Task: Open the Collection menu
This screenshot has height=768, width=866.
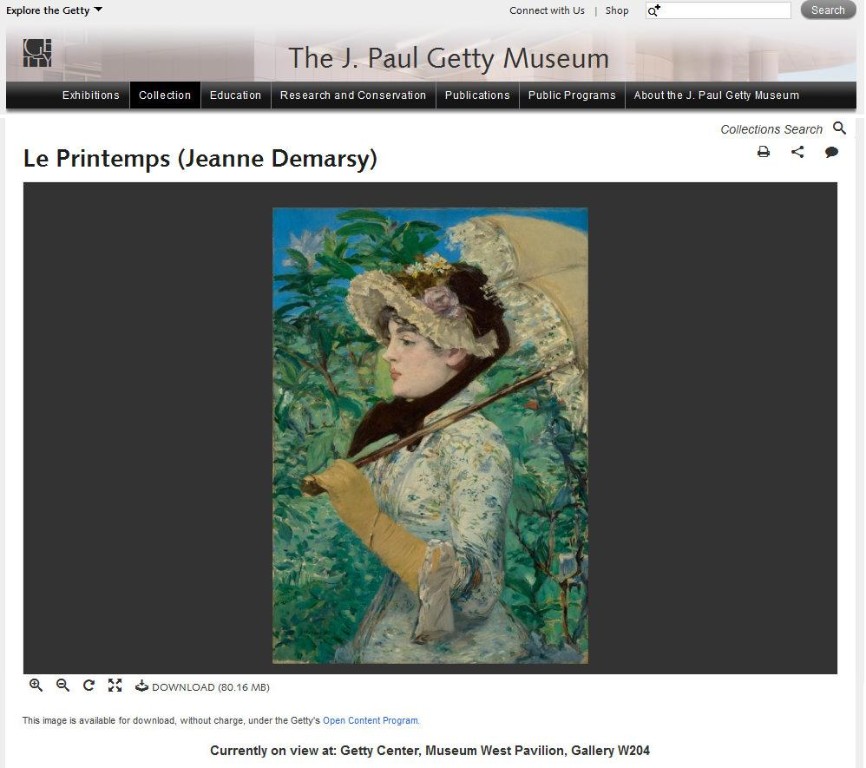Action: click(165, 95)
